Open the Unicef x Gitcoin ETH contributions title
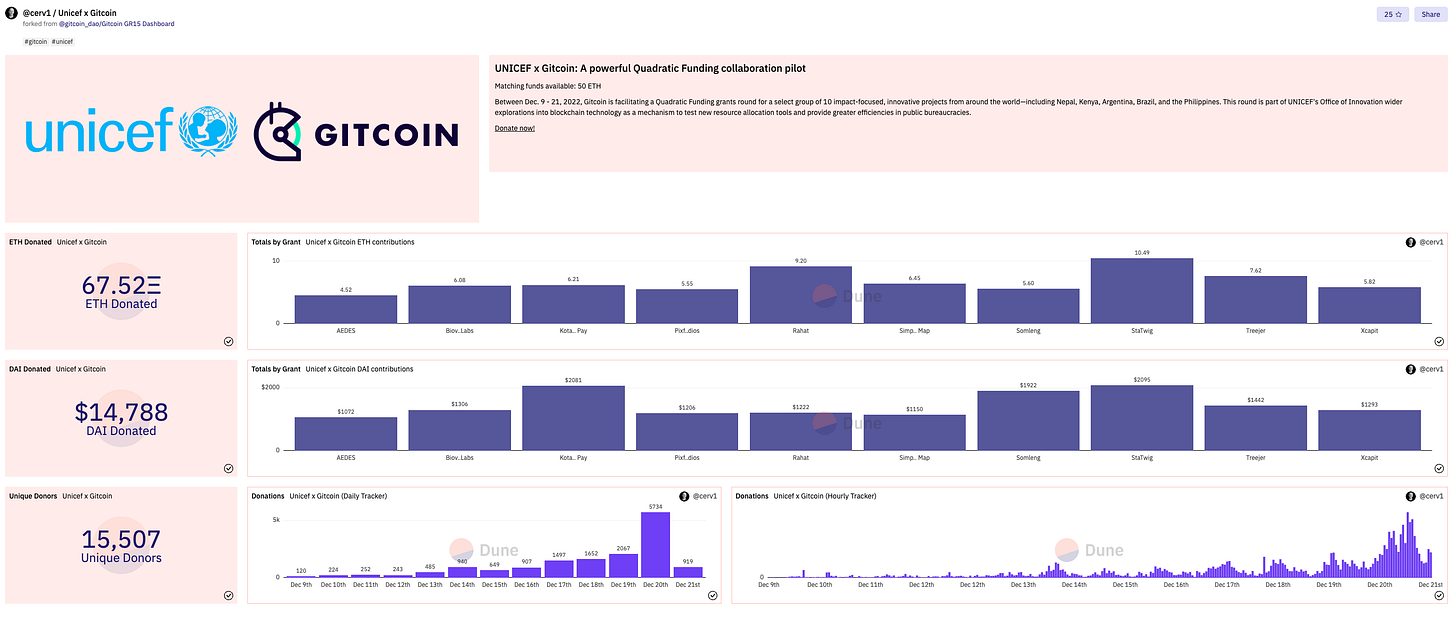The width and height of the screenshot is (1456, 617). (x=360, y=242)
